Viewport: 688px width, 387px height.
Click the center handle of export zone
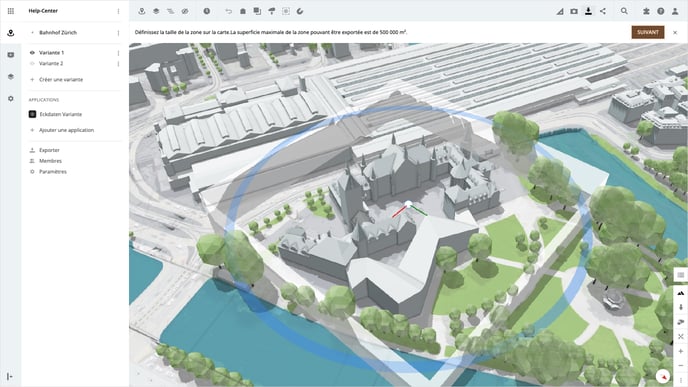pos(408,204)
